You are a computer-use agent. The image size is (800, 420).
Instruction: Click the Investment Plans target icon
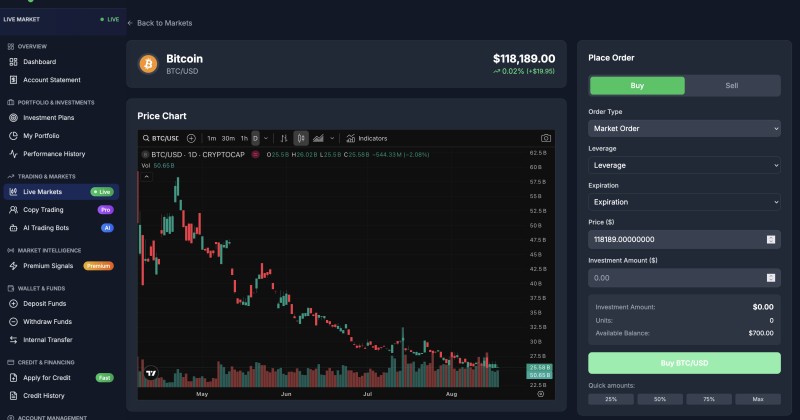point(13,117)
